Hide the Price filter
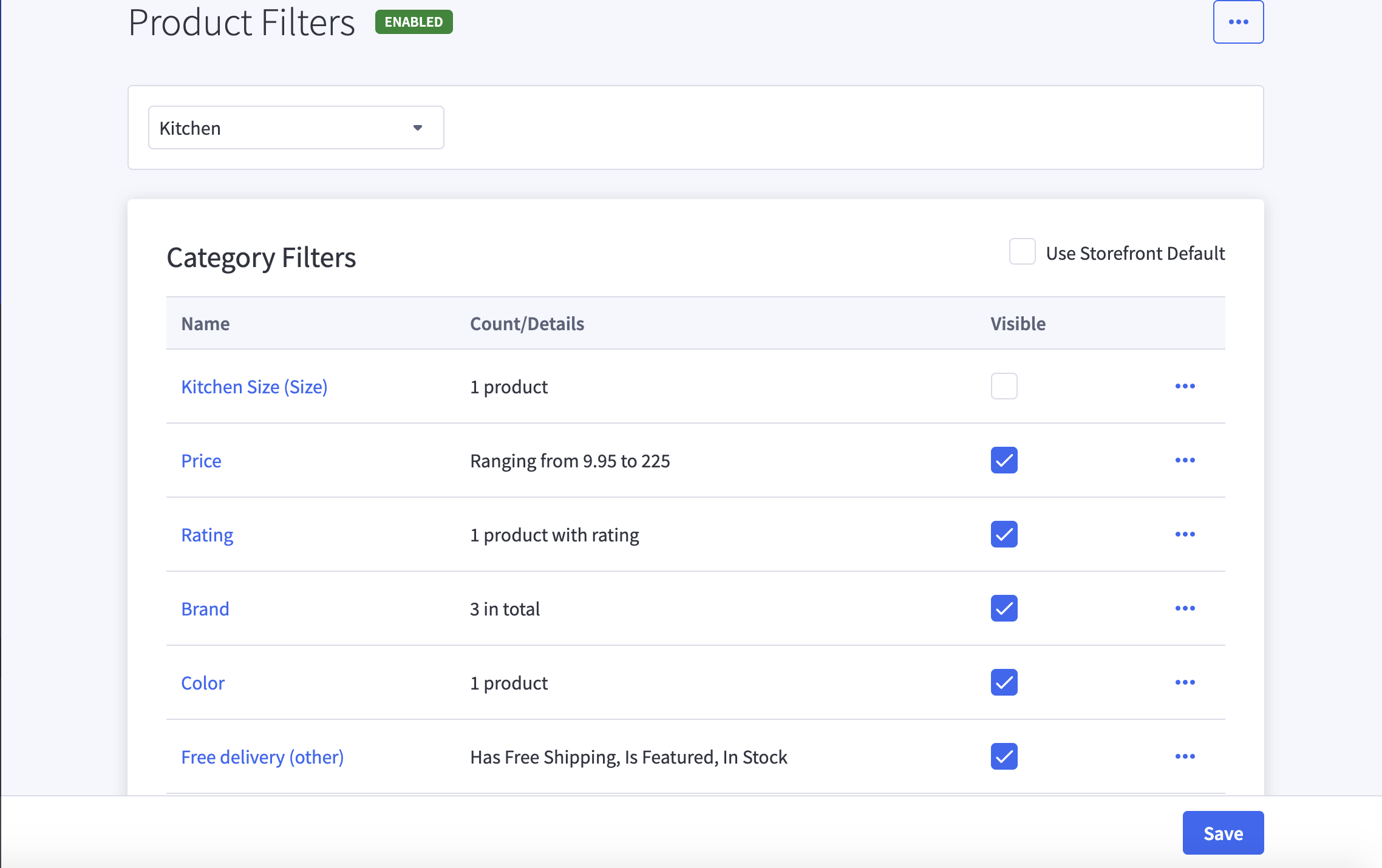Viewport: 1382px width, 868px height. (1003, 461)
